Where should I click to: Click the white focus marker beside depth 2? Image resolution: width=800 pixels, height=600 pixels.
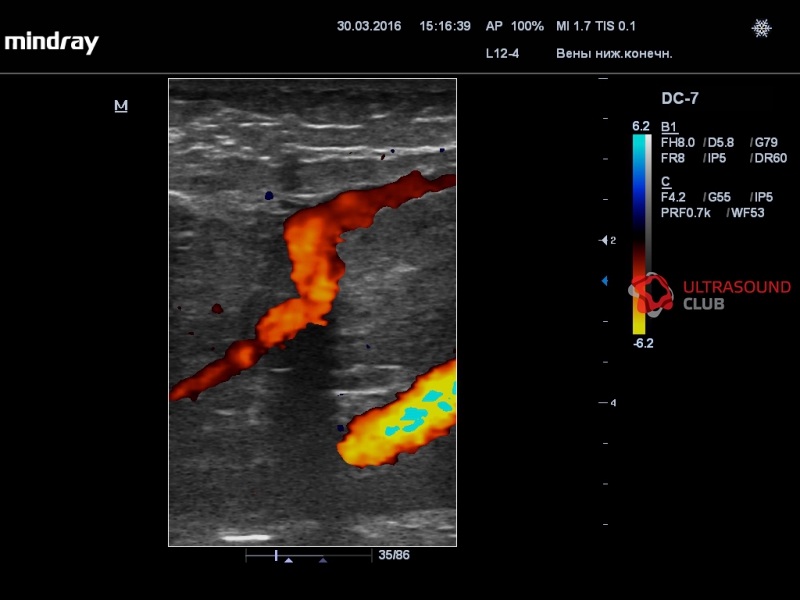pos(604,240)
